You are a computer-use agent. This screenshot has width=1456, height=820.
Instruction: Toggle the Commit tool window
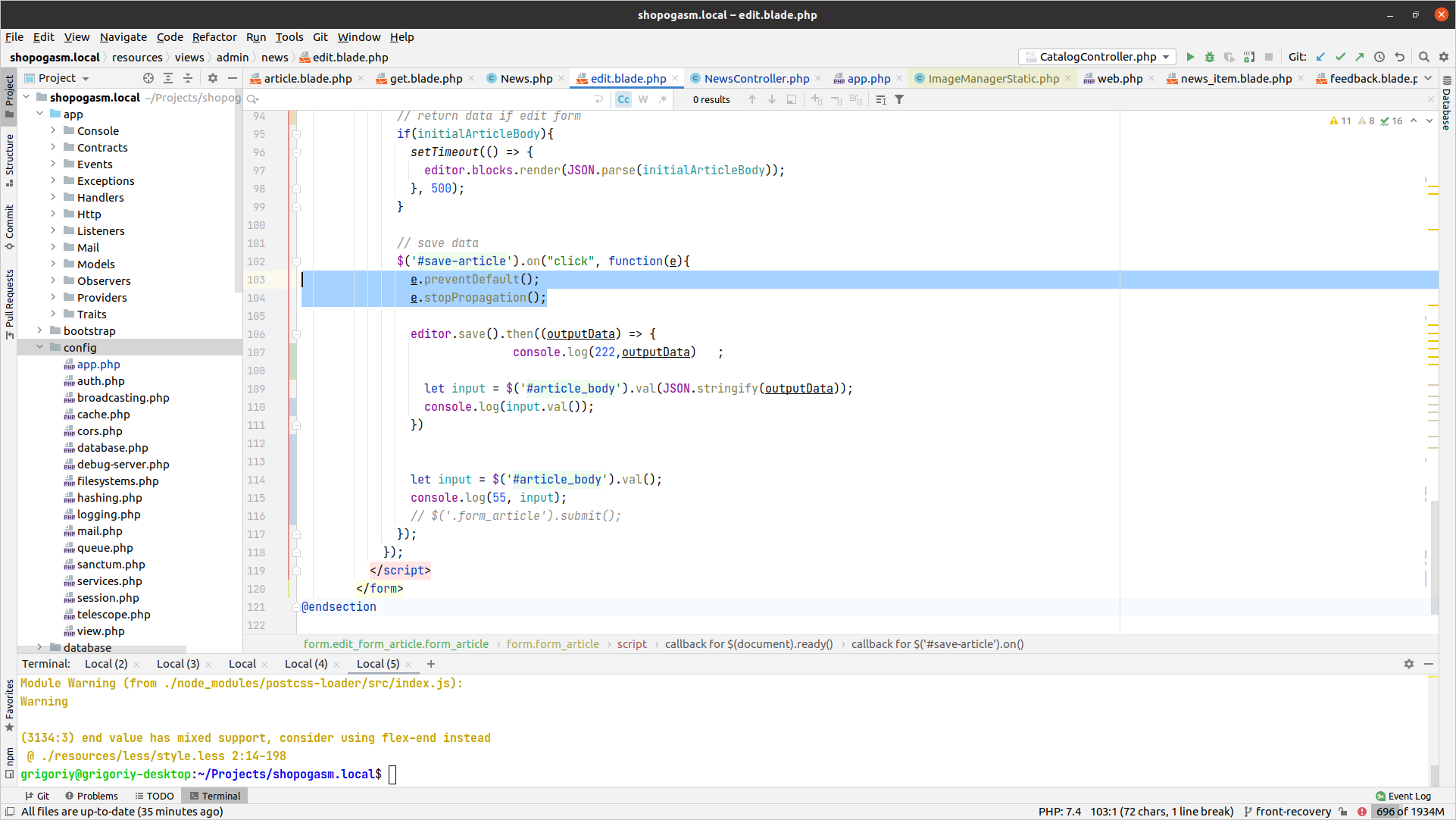[9, 227]
